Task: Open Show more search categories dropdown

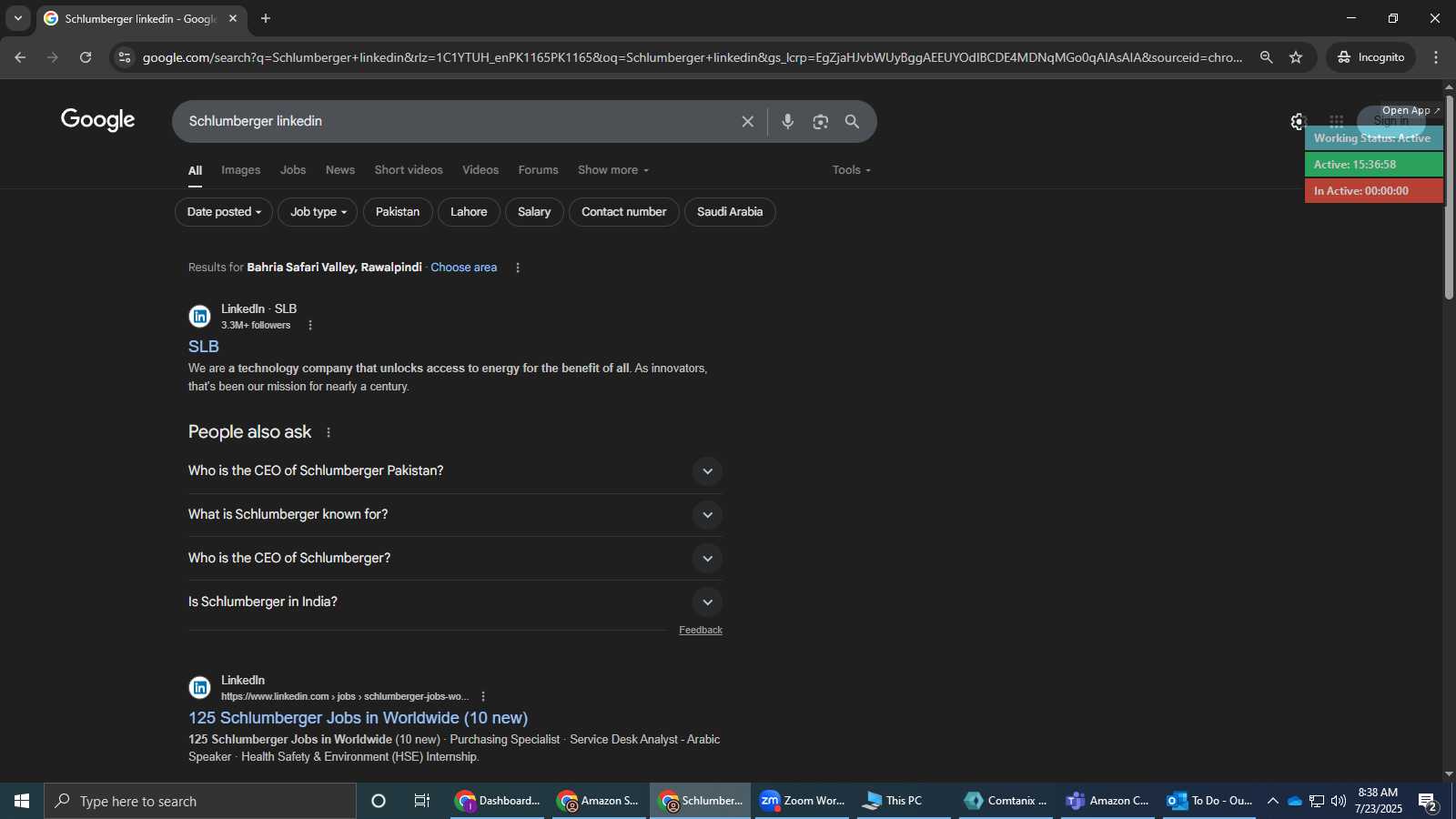Action: tap(613, 170)
